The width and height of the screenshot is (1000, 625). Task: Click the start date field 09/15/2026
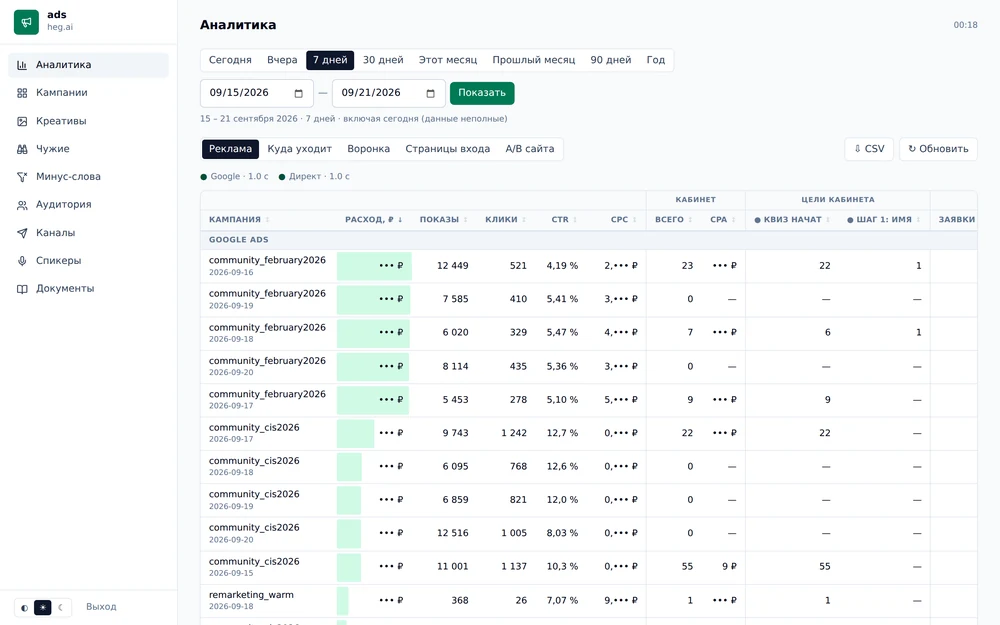coord(257,93)
